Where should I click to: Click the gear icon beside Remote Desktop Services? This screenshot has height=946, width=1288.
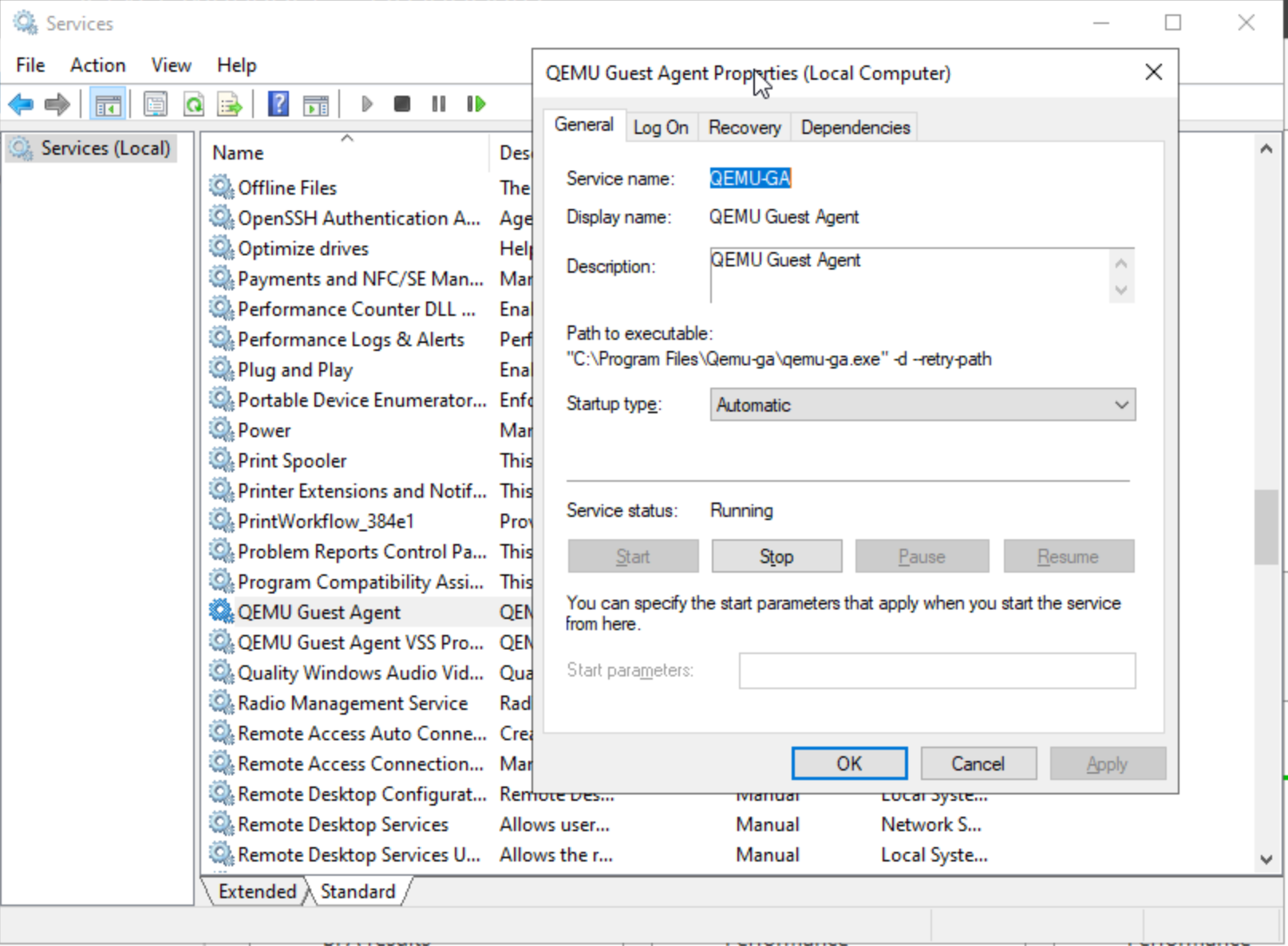pos(221,824)
